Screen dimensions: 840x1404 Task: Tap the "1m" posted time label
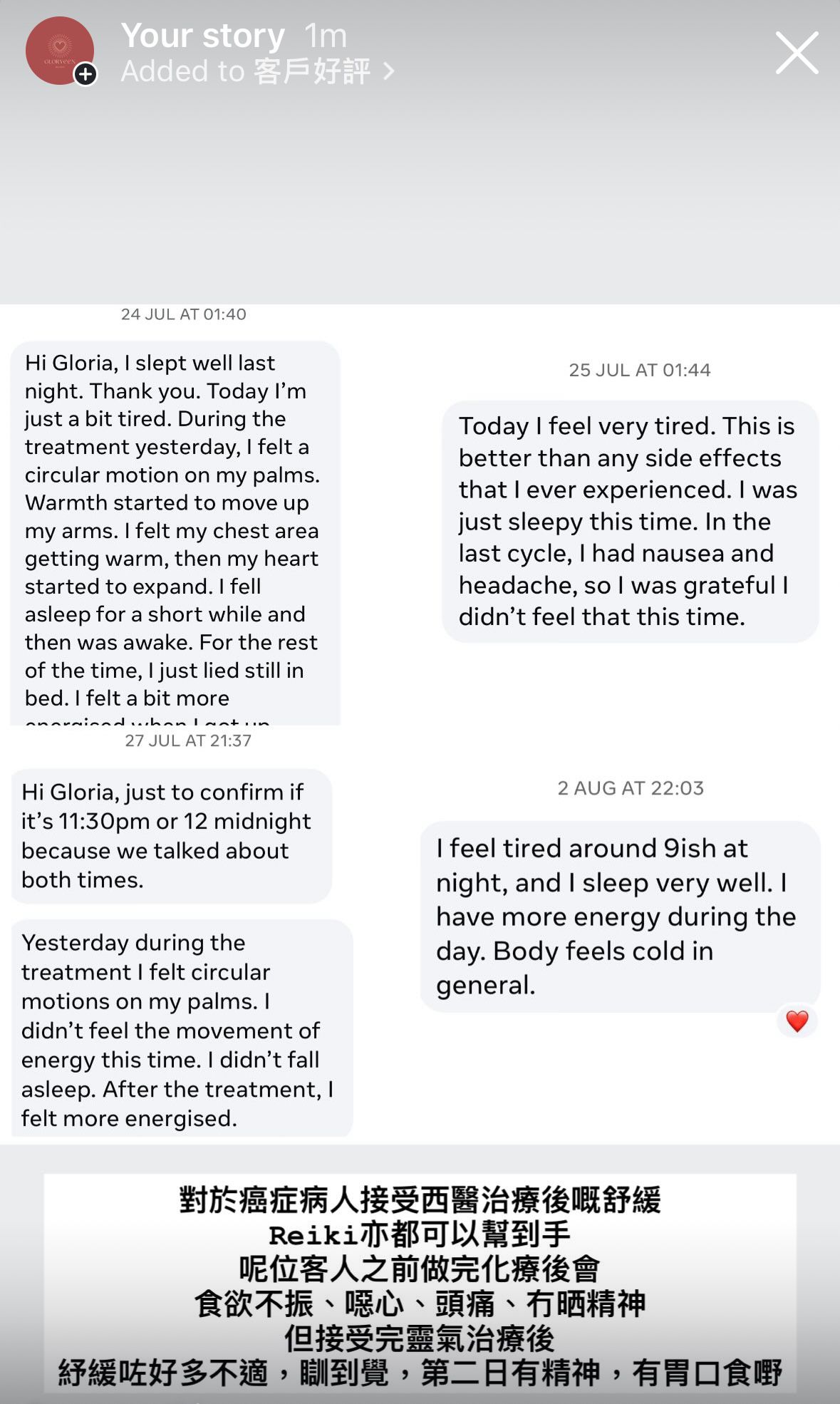pyautogui.click(x=326, y=36)
